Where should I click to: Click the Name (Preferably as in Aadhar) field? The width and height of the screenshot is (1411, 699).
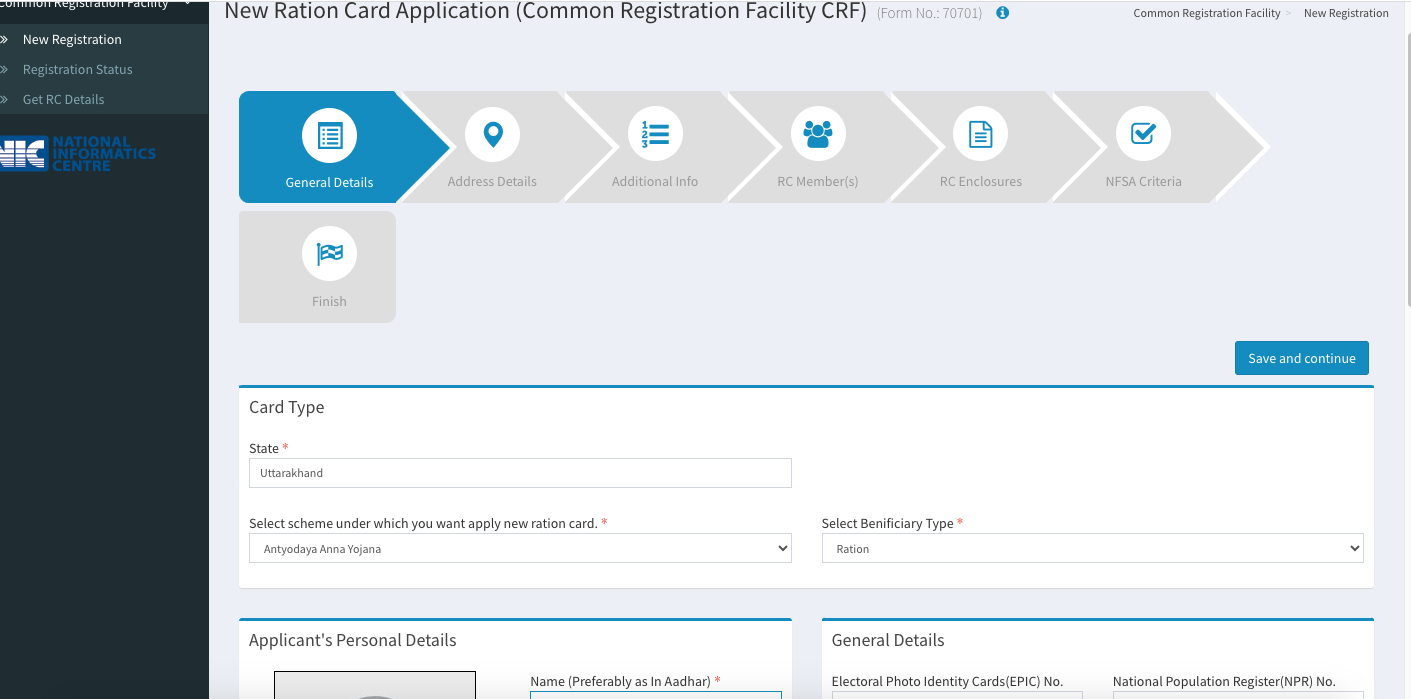pyautogui.click(x=655, y=694)
